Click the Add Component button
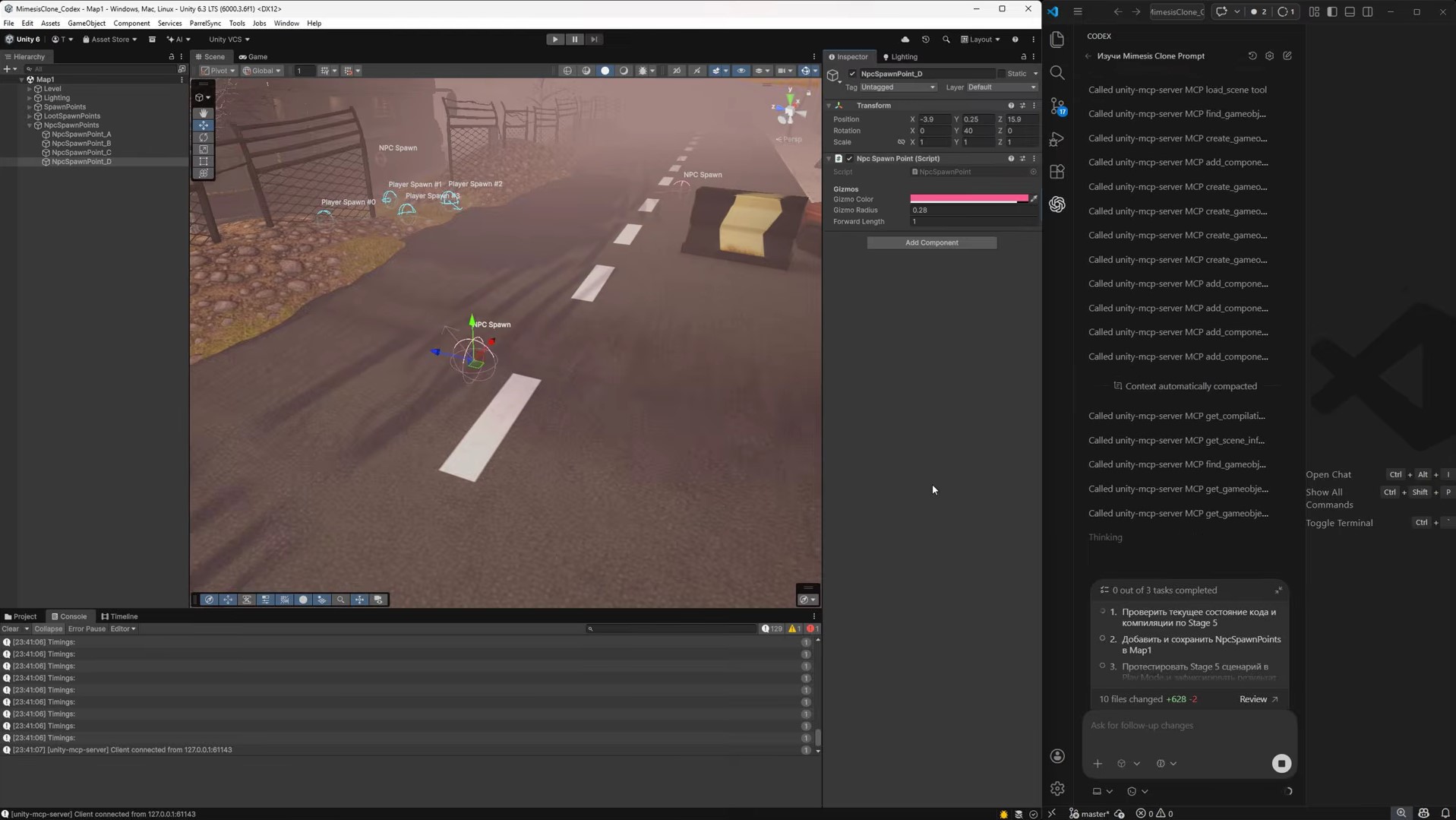 (931, 243)
